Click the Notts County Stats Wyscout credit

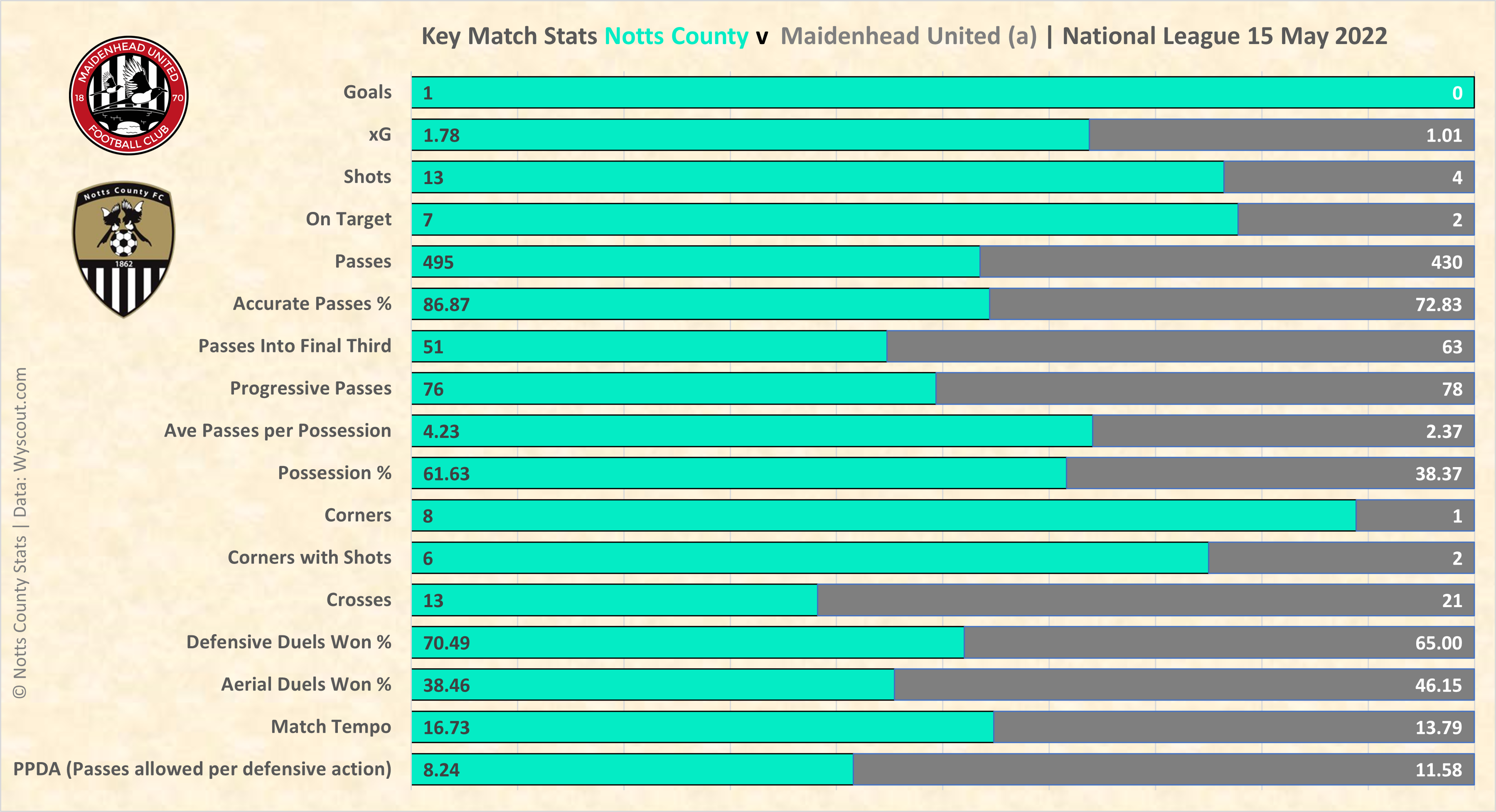(x=20, y=532)
